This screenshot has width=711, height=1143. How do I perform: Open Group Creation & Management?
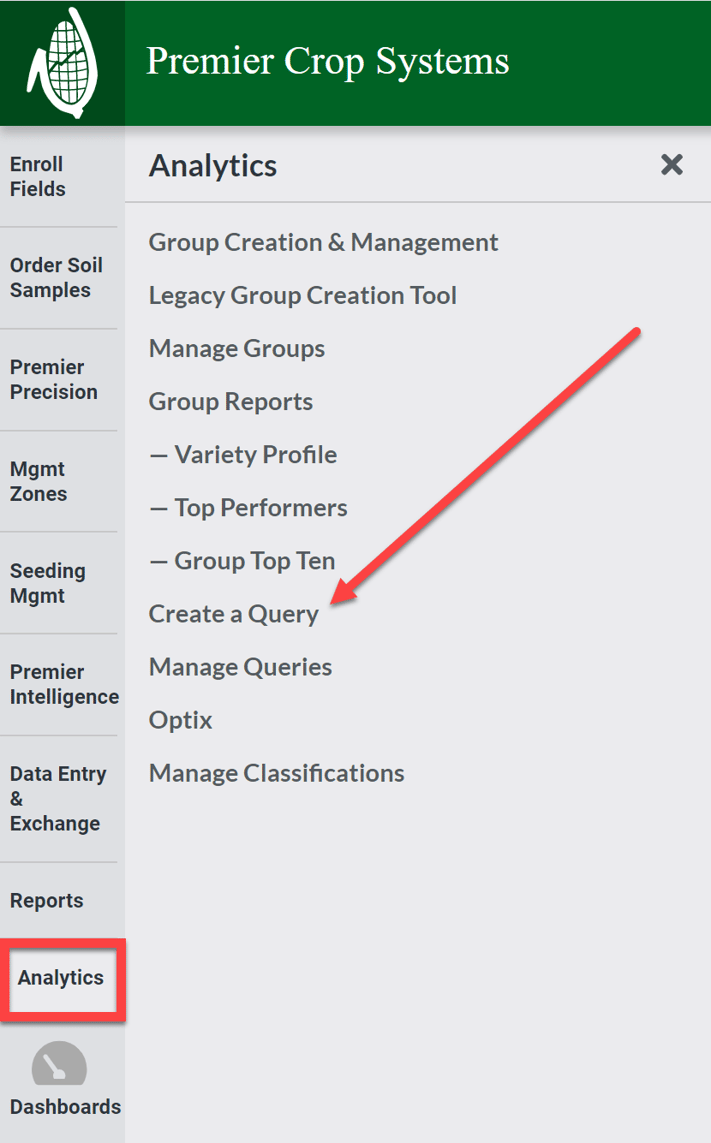(x=323, y=242)
